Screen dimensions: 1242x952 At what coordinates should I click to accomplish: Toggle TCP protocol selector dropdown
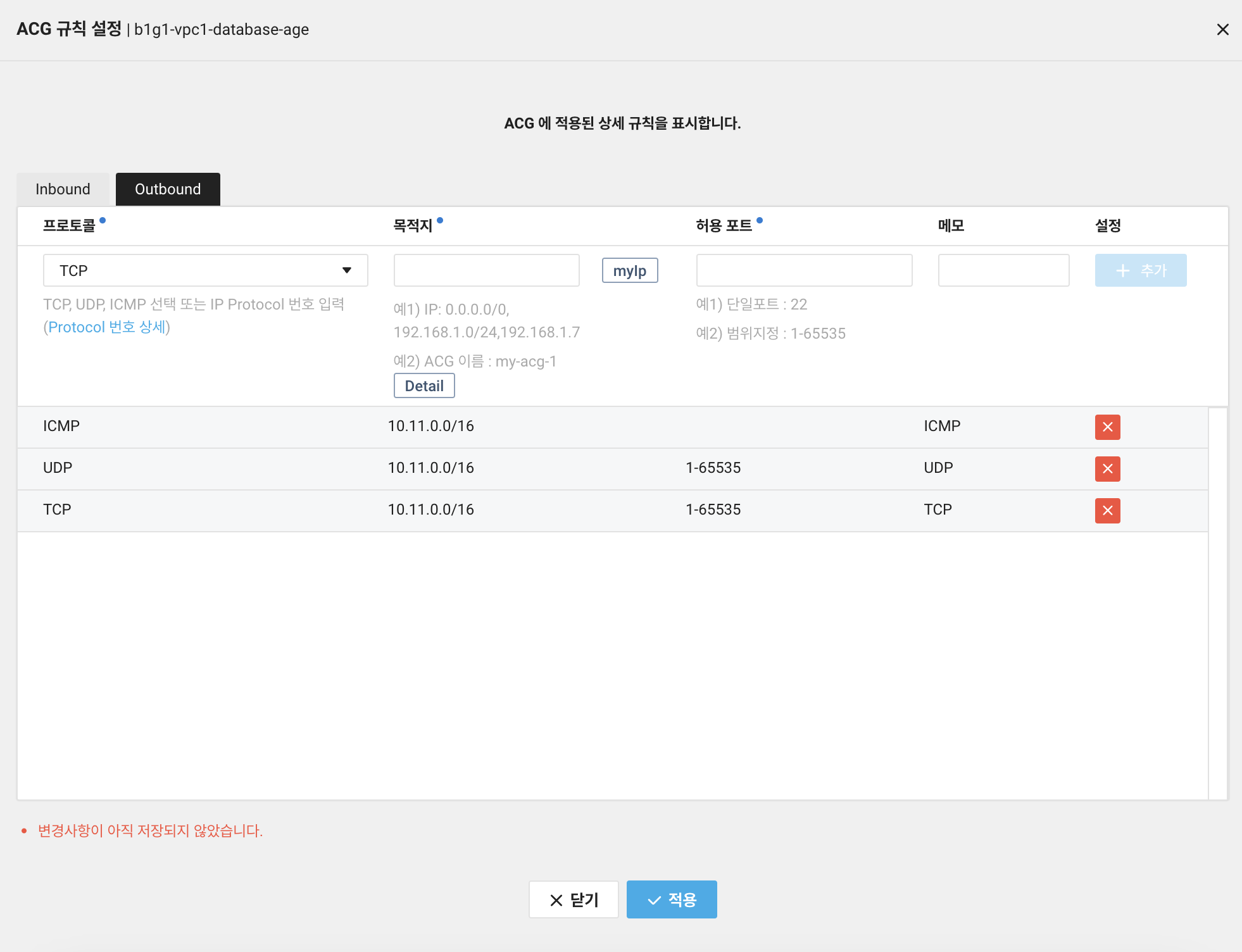pos(347,269)
